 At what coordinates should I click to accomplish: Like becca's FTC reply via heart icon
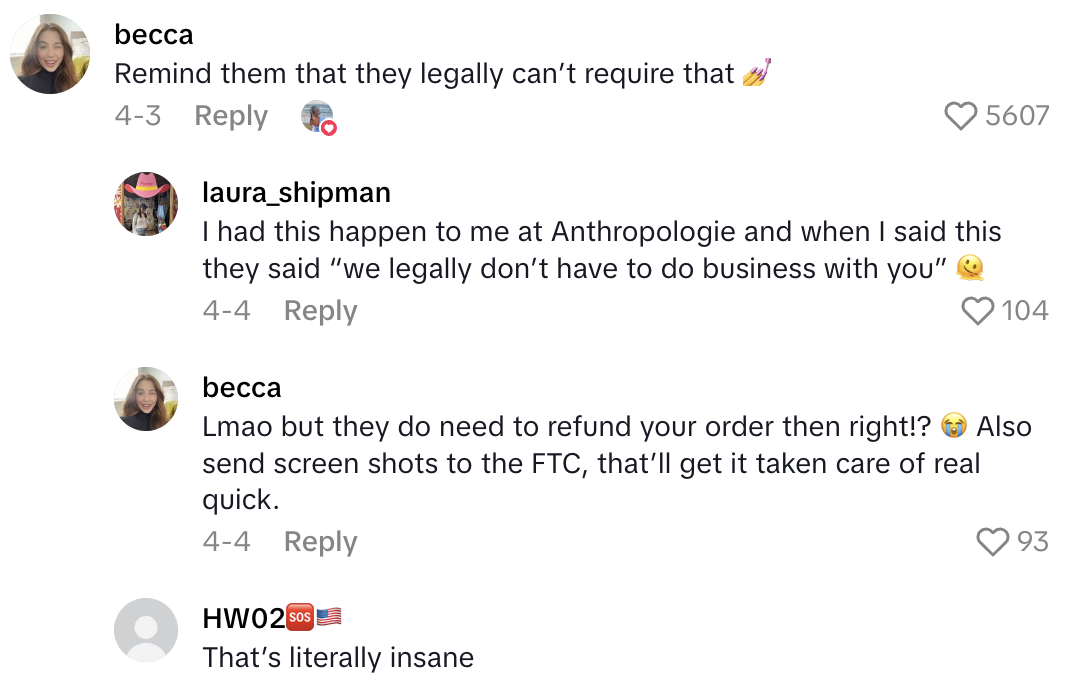point(992,541)
